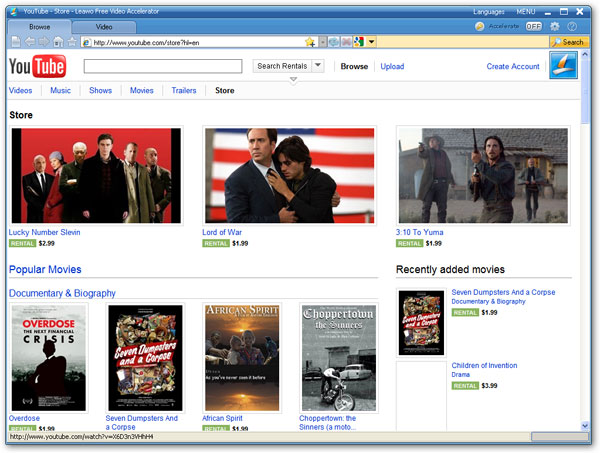This screenshot has height=453, width=600.
Task: Open the Lucky Number Slevin link
Action: (x=44, y=232)
